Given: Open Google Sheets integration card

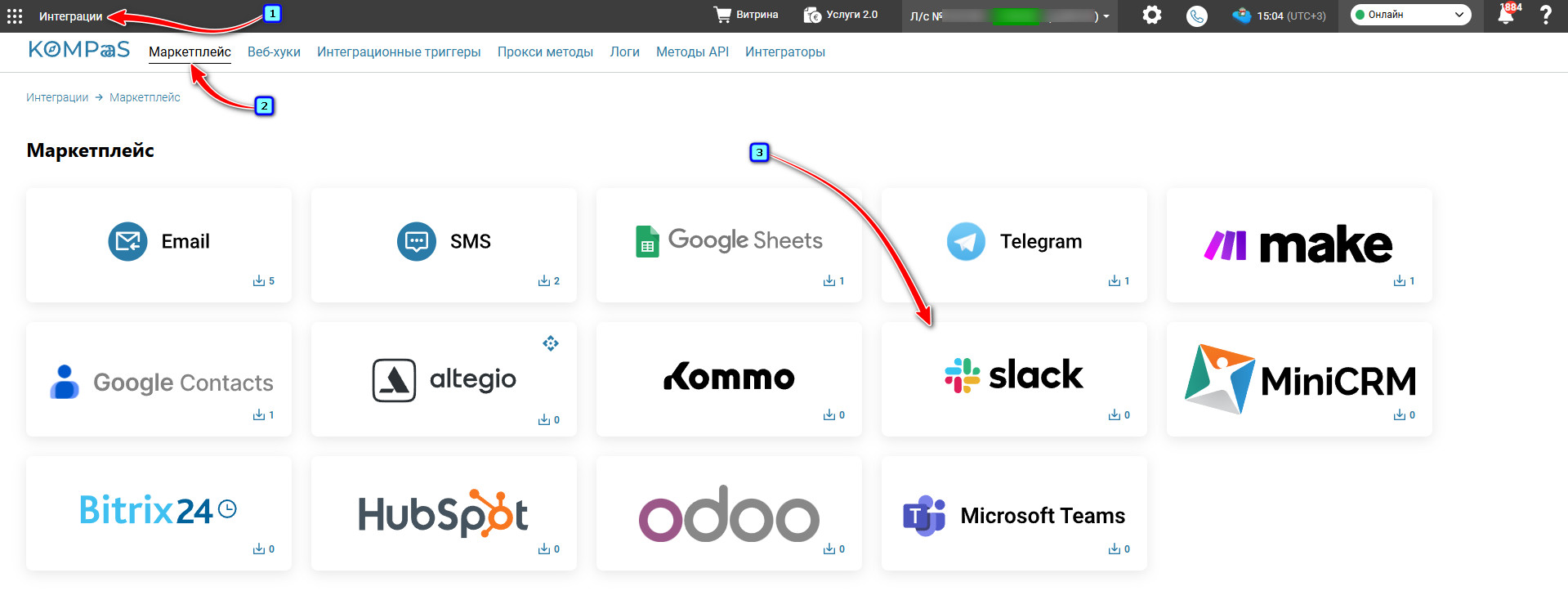Looking at the screenshot, I should click(729, 245).
